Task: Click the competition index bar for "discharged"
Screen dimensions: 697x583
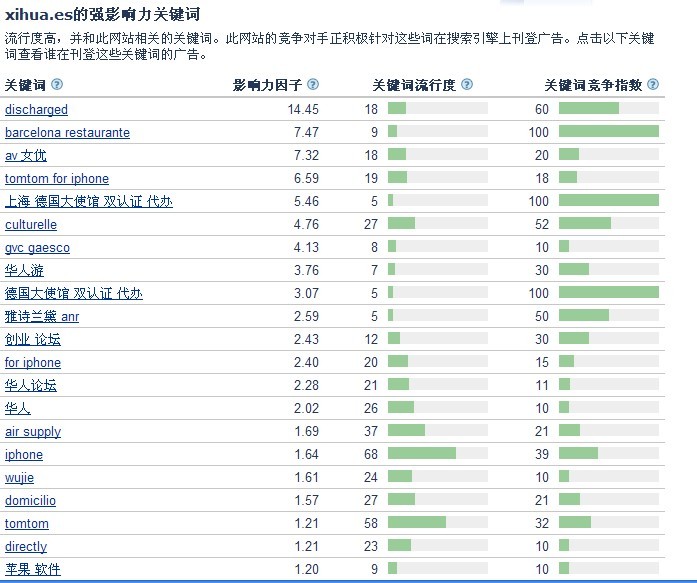Action: point(589,108)
